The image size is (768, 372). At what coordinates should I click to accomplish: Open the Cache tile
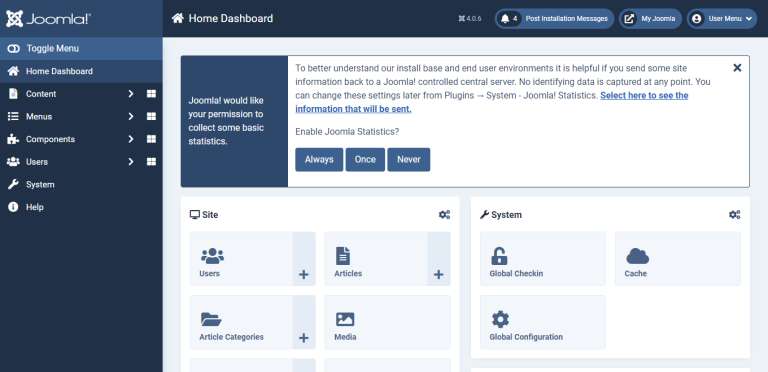click(677, 258)
